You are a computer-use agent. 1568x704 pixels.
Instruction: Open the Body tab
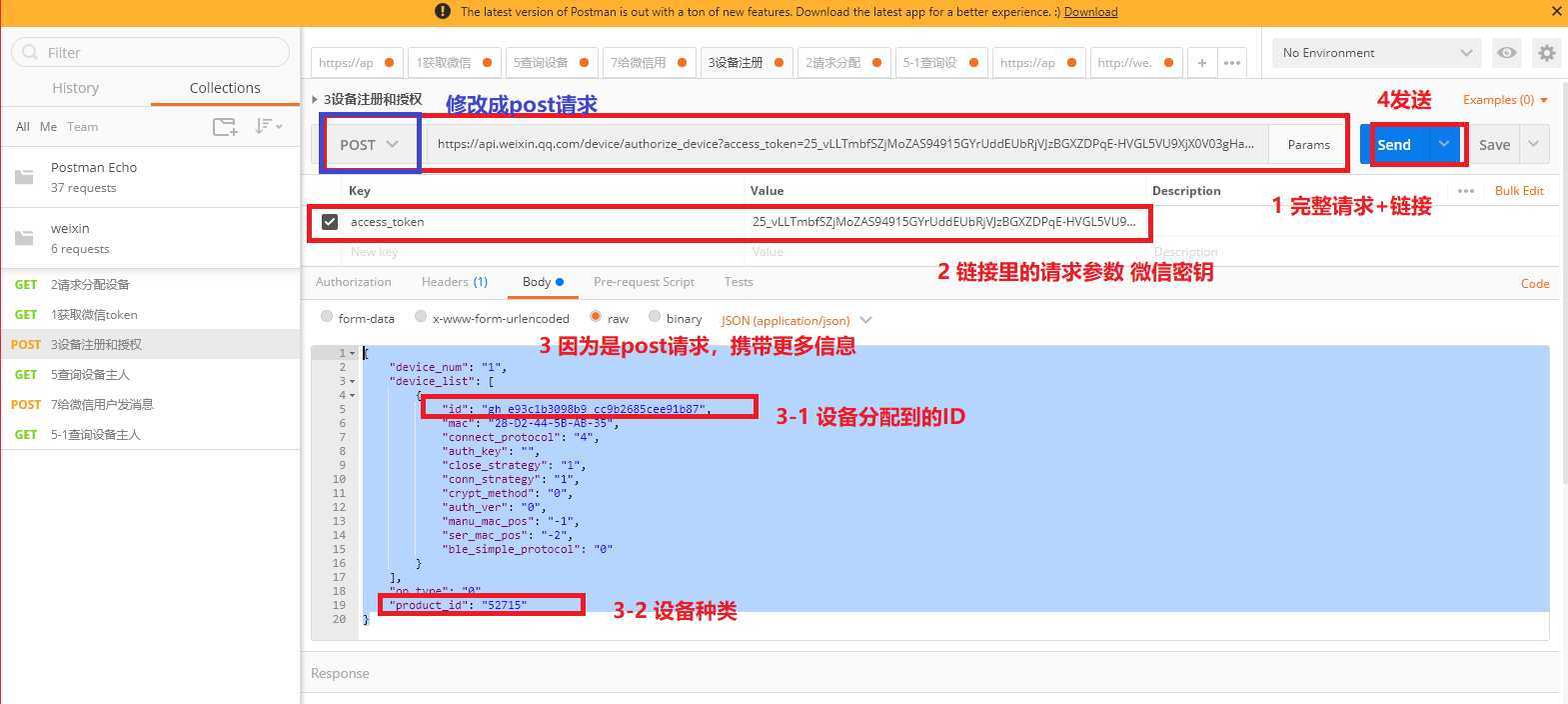(x=543, y=282)
